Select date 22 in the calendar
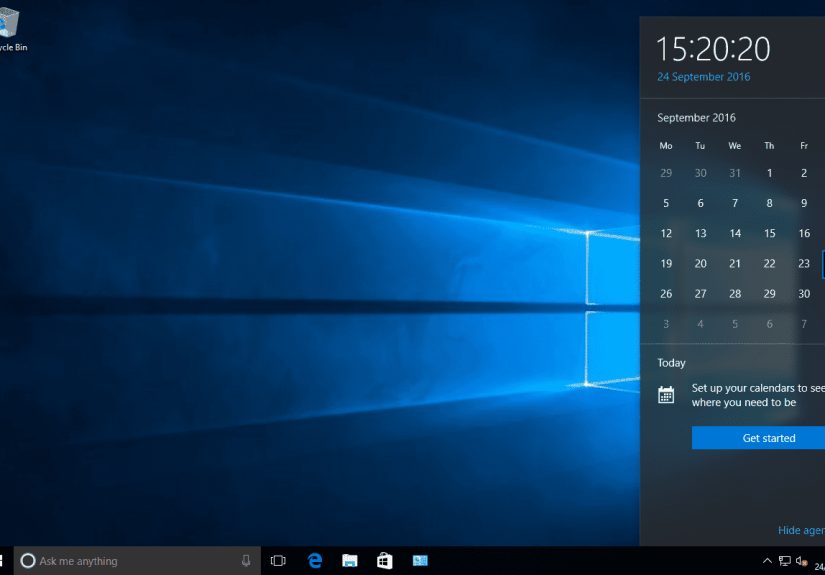 click(x=769, y=264)
